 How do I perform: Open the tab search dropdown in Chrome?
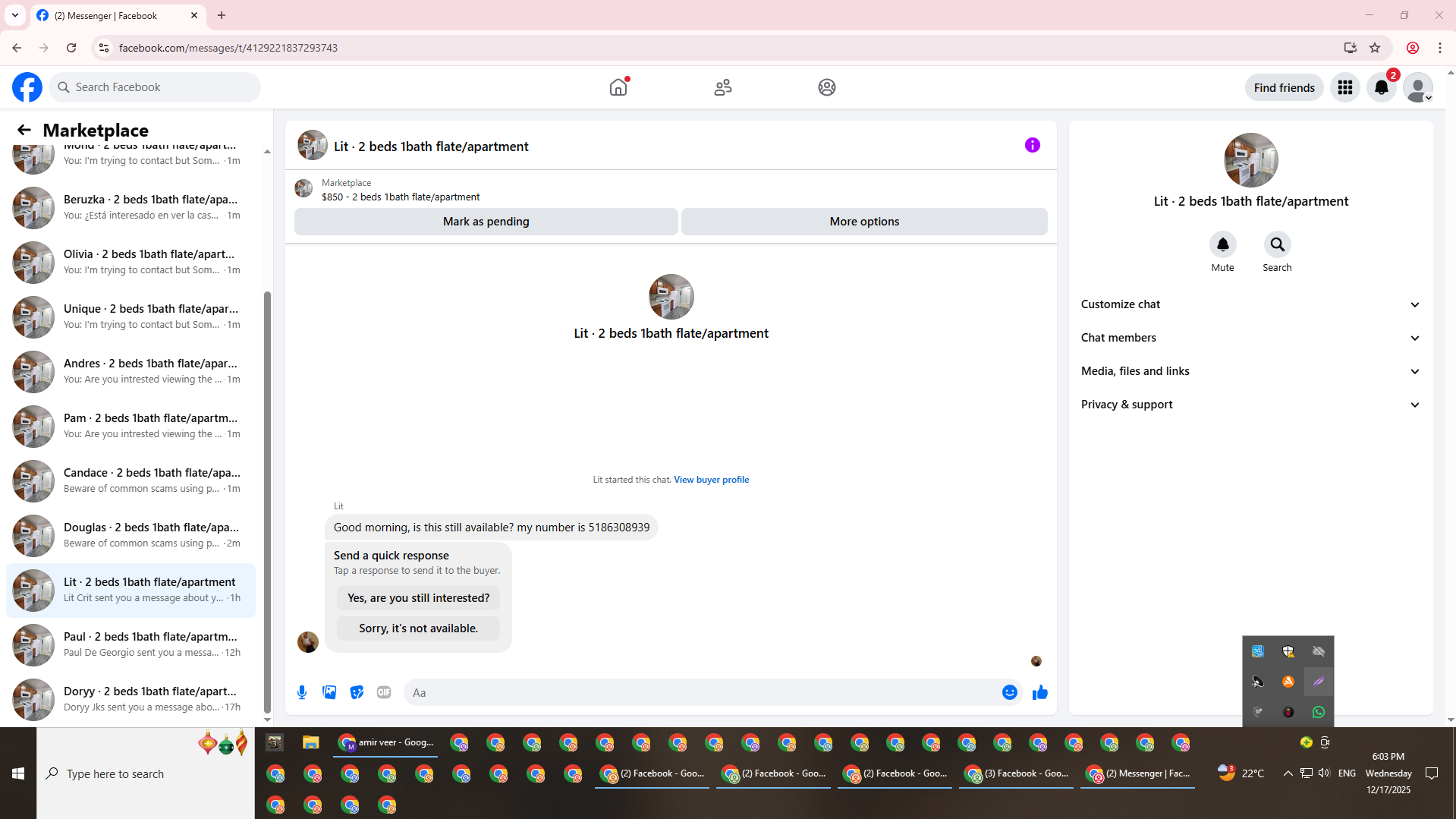point(14,15)
